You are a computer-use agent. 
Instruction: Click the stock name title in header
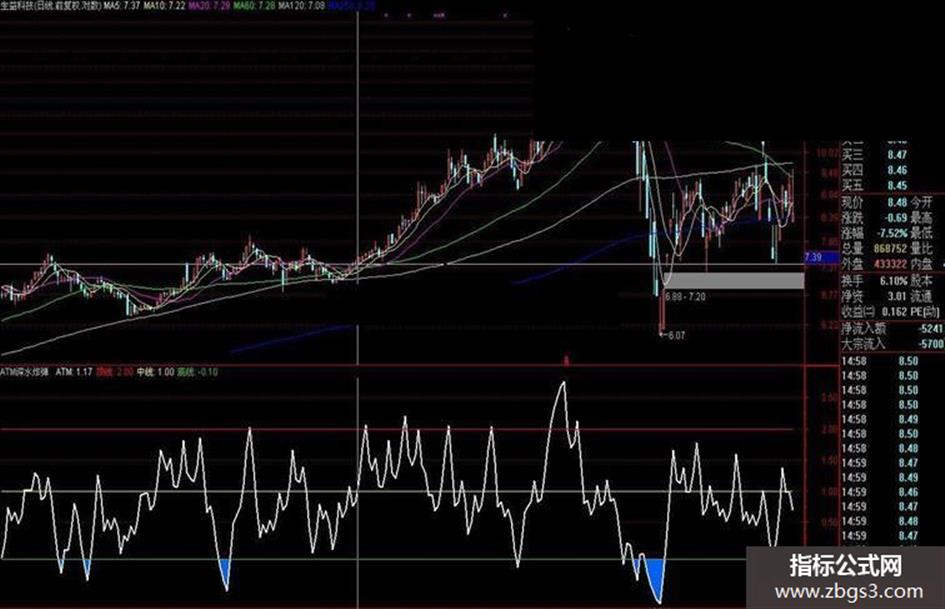(51, 5)
